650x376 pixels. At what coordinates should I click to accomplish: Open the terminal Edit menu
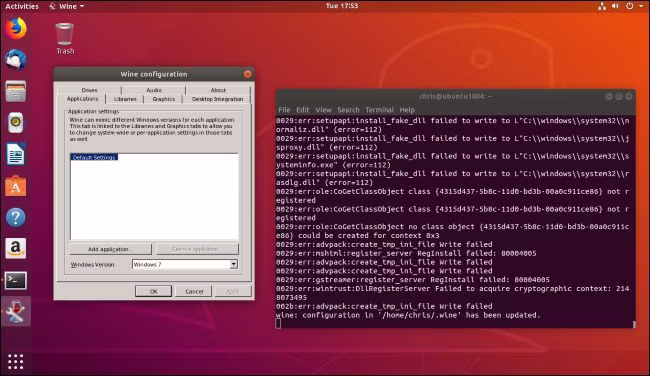(303, 110)
